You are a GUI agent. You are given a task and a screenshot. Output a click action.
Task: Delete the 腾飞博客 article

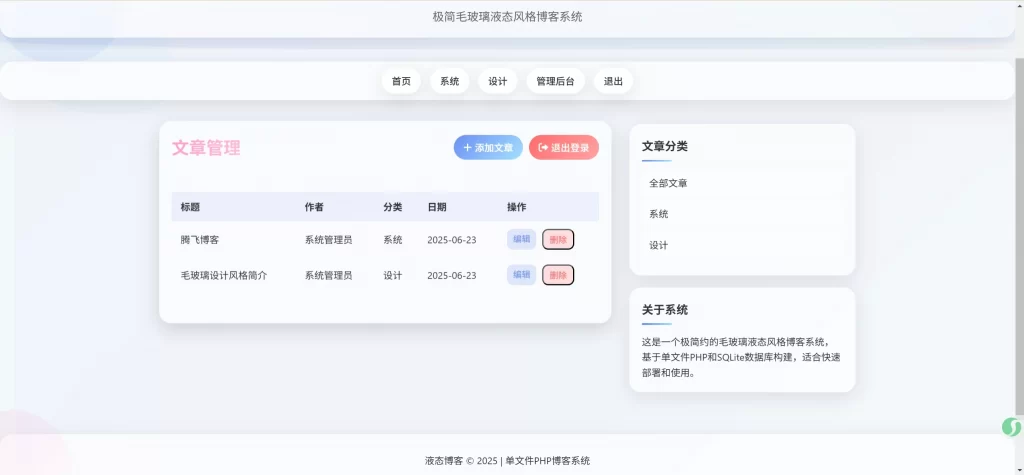tap(558, 239)
